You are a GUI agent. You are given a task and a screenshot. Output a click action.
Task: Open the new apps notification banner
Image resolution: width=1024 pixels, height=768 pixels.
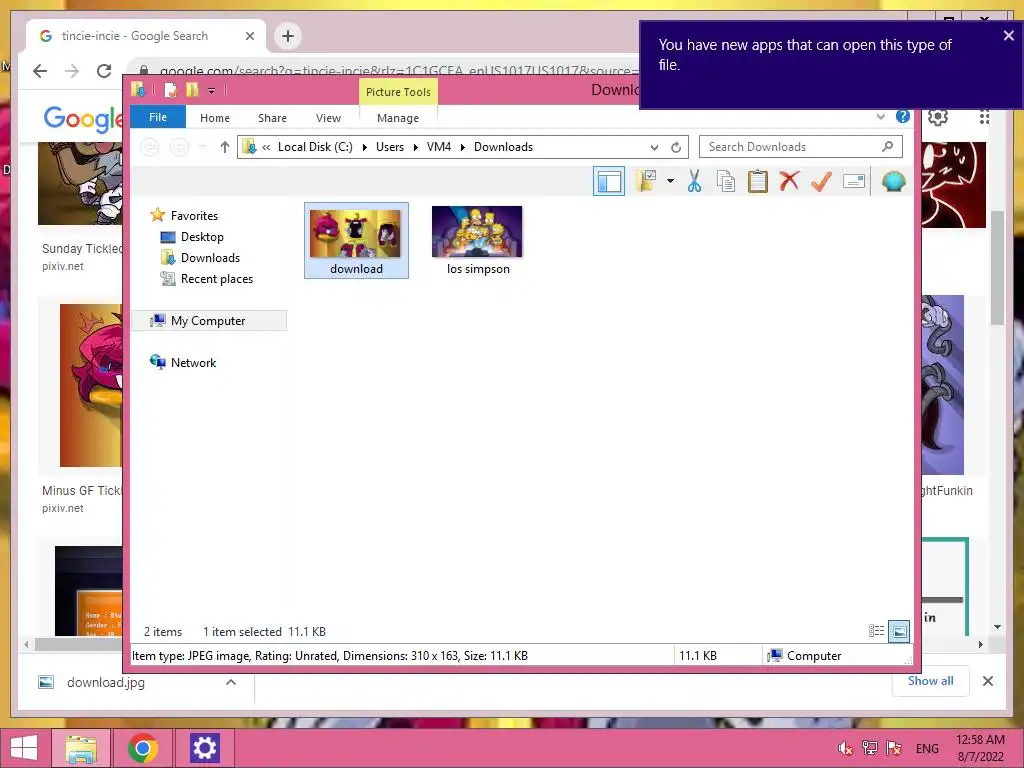point(831,64)
